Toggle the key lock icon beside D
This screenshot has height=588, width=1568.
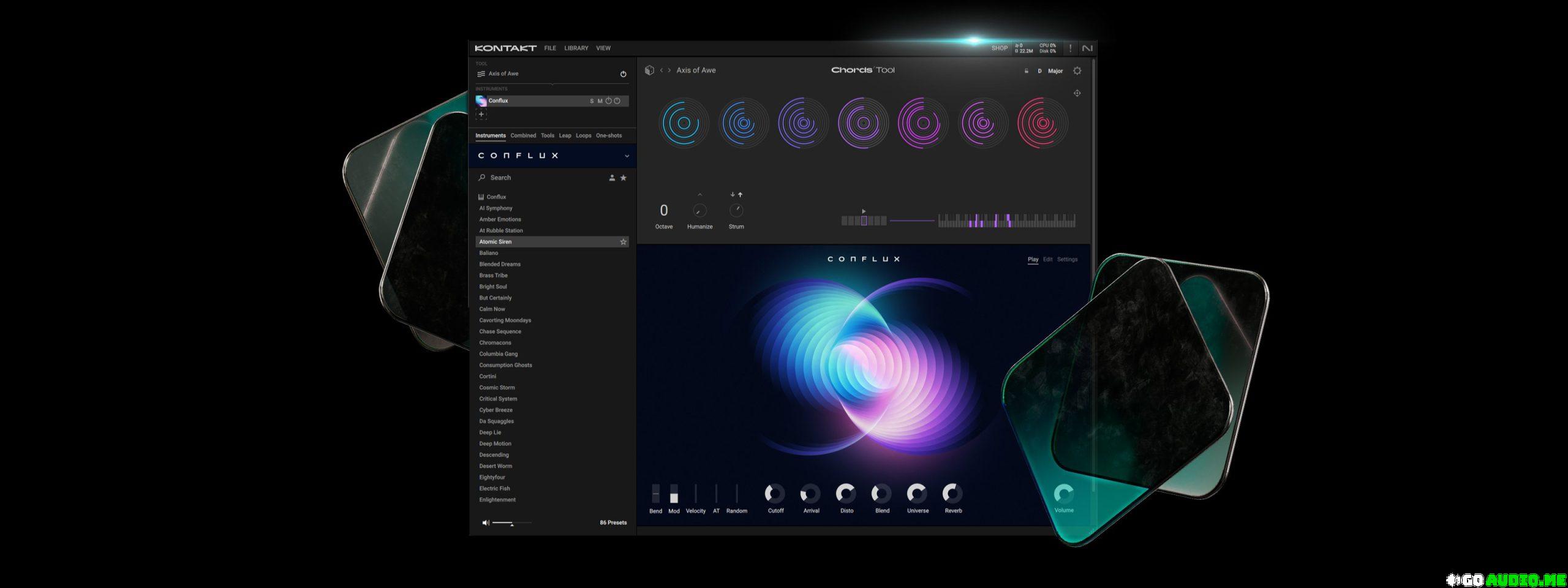click(1027, 71)
